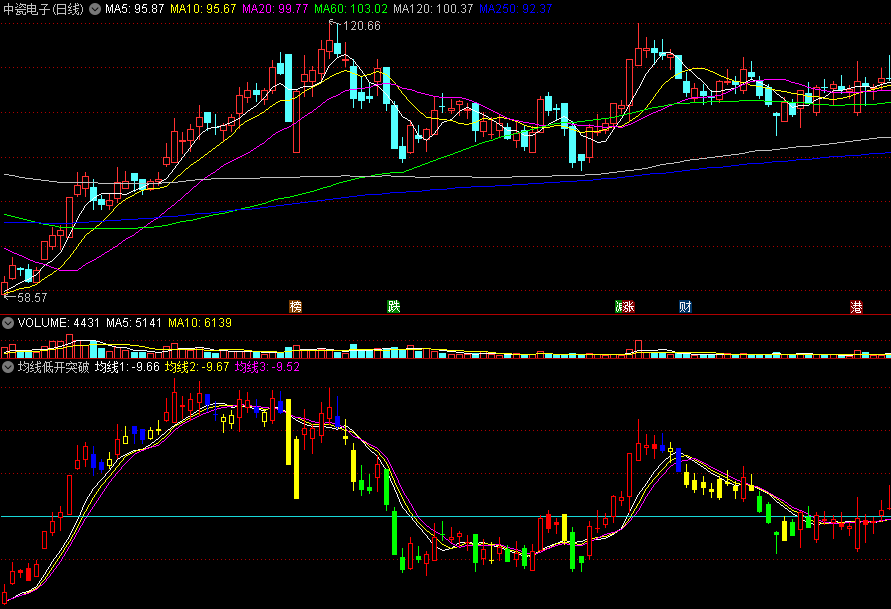Select the MA250: 92.37 label
Screen dimensions: 891x609
coord(515,9)
